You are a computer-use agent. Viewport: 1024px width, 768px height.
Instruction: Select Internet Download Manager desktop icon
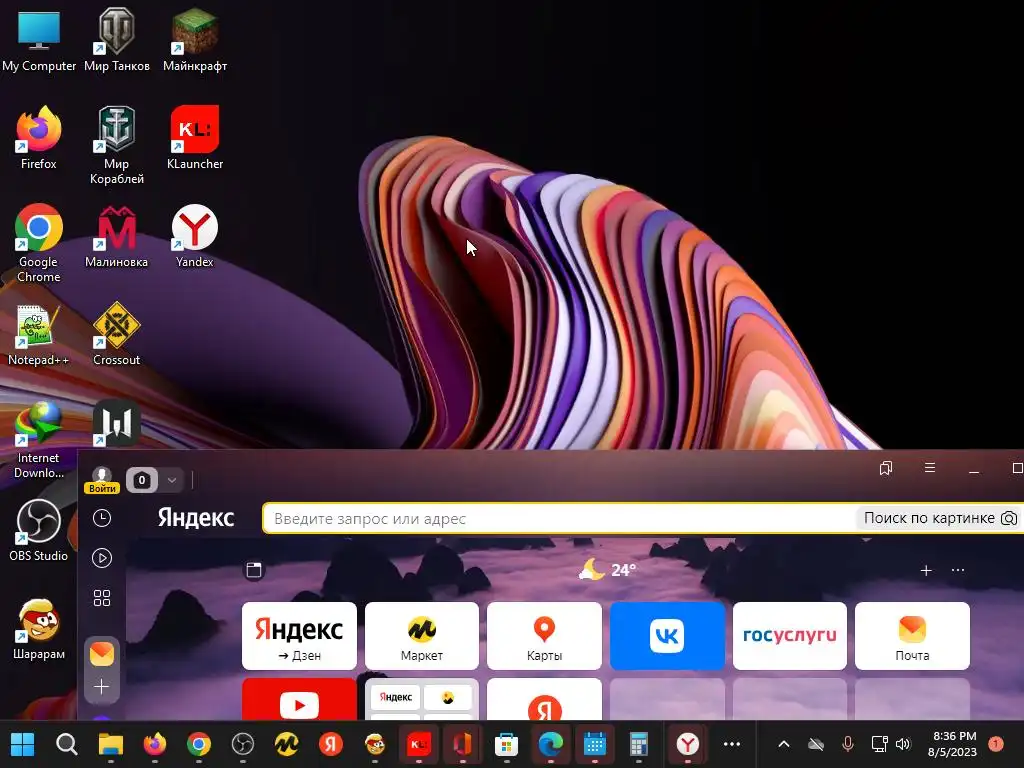[x=39, y=440]
